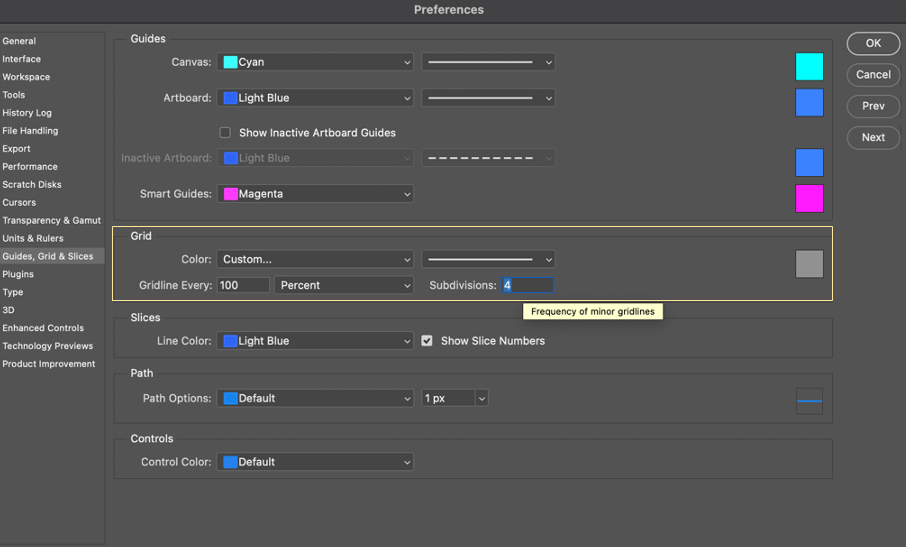Click the Gridline Every input field
Screen dimensions: 906x547
tap(243, 285)
